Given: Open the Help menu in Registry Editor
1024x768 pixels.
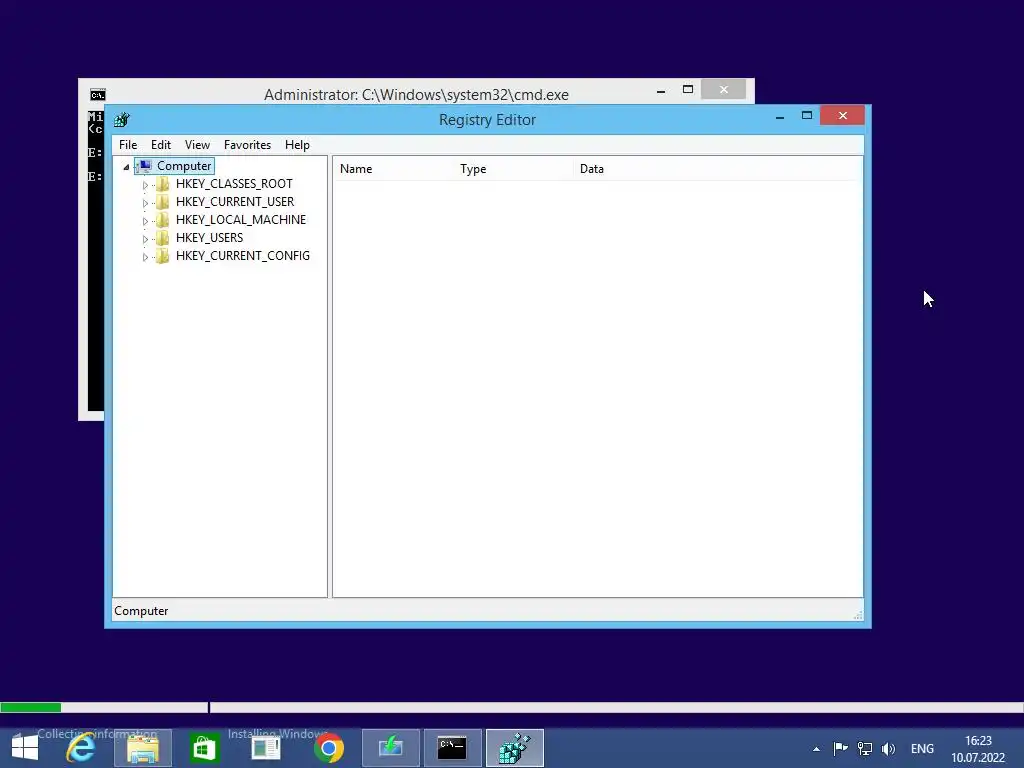Looking at the screenshot, I should [297, 145].
